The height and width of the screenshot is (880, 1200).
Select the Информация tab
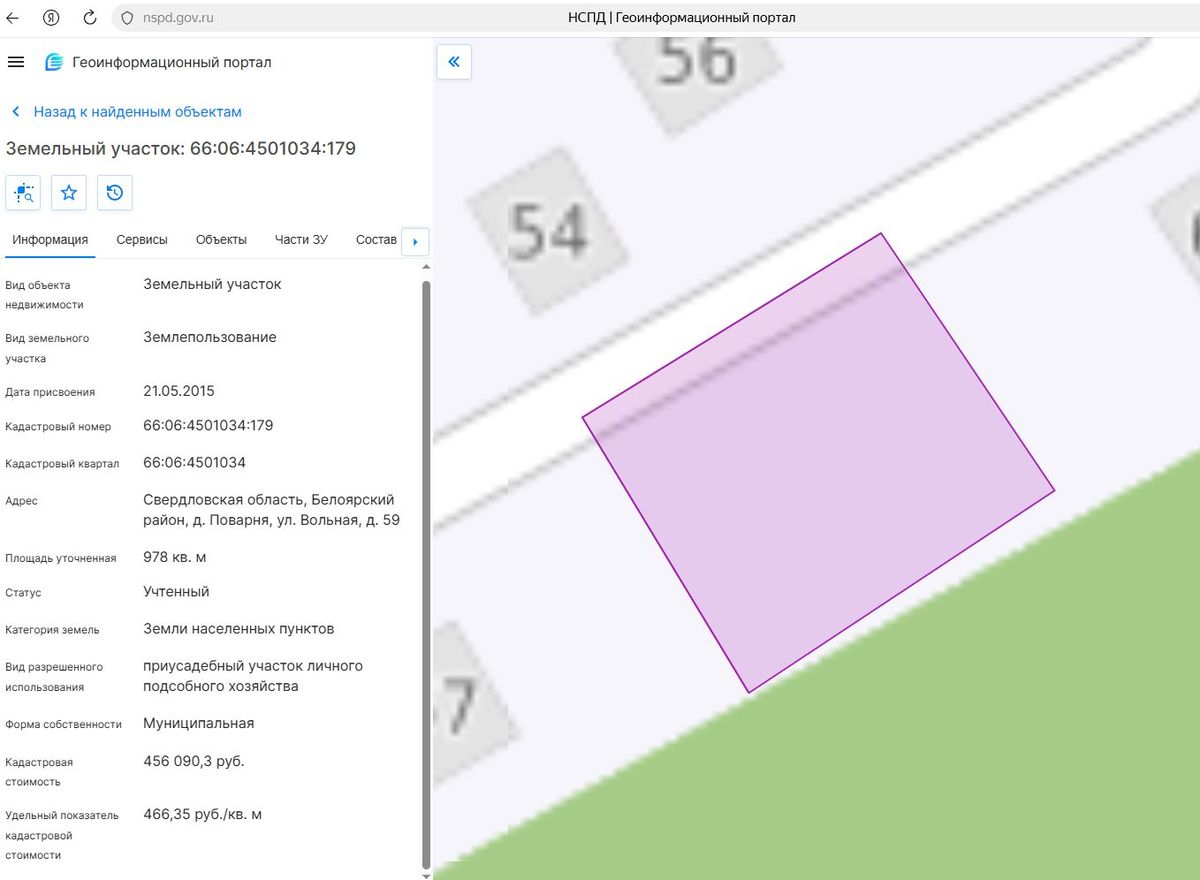[50, 240]
